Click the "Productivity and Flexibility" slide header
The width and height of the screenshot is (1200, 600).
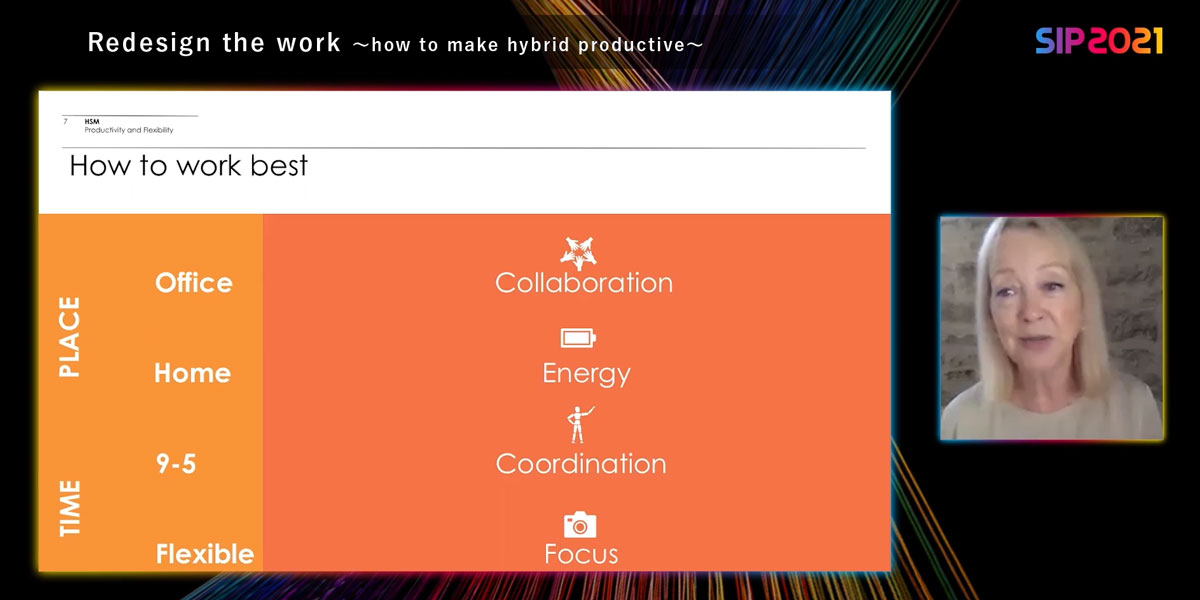128,130
